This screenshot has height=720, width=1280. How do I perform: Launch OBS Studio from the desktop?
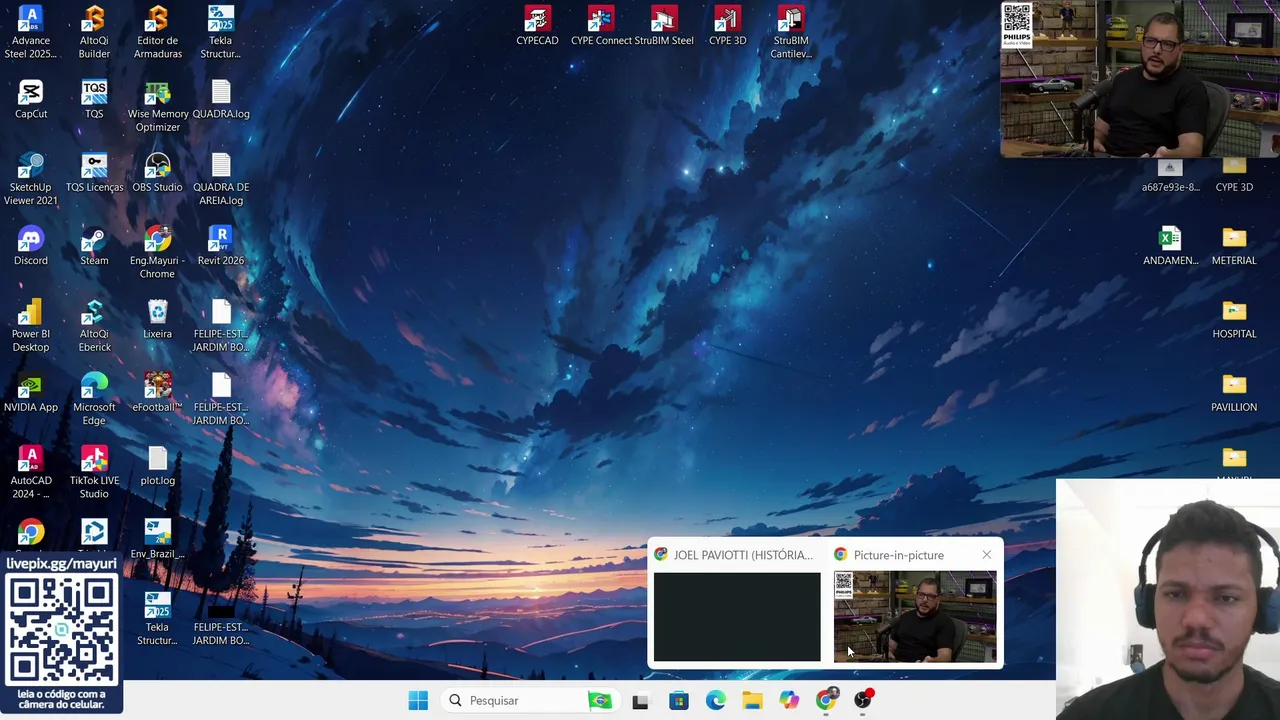157,173
